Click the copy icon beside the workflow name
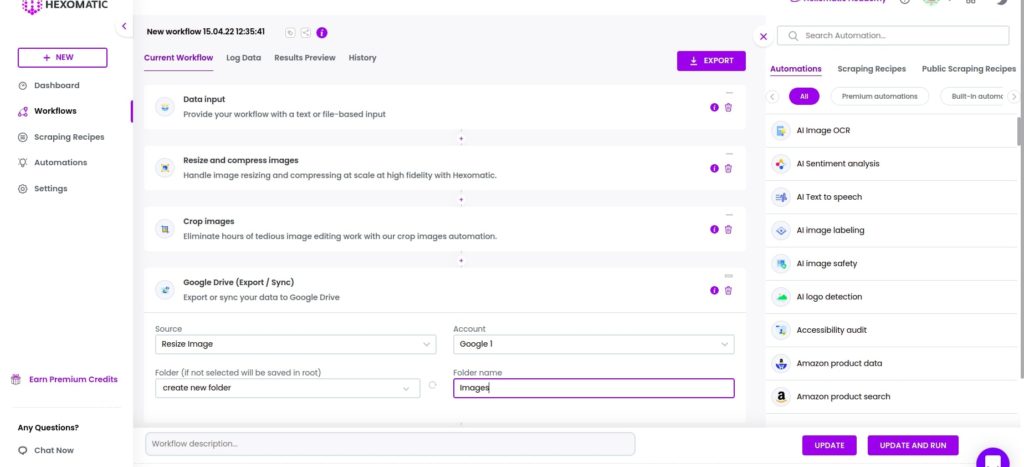Viewport: 1024px width, 467px height. 291,33
